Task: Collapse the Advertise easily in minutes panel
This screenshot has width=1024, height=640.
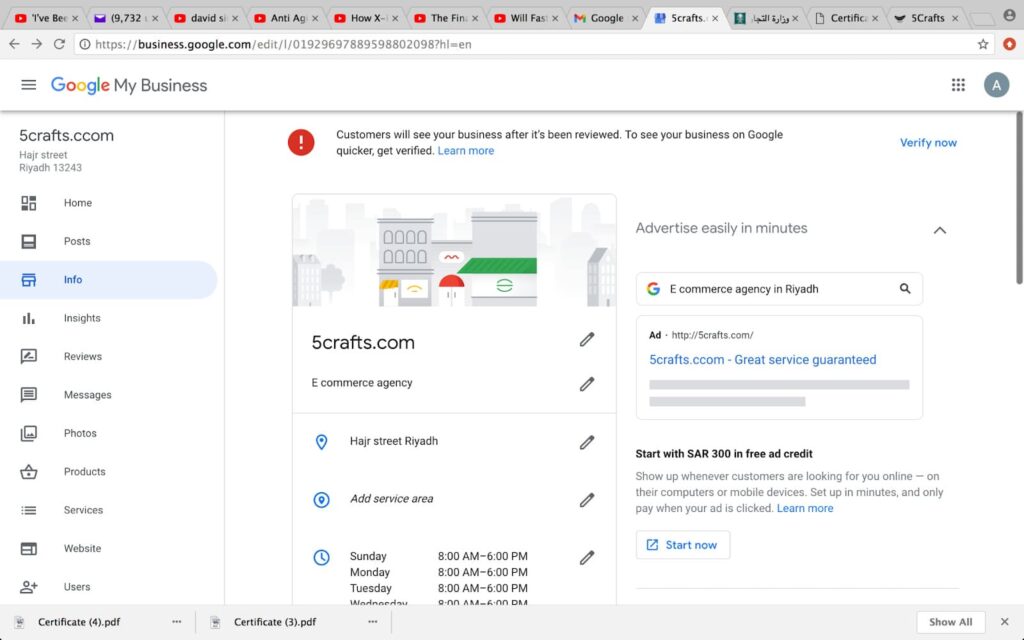Action: (x=939, y=230)
